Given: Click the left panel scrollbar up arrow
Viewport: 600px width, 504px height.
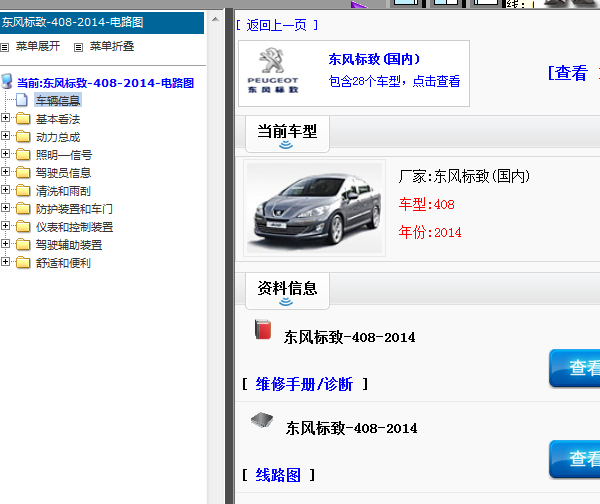Looking at the screenshot, I should tap(215, 19).
